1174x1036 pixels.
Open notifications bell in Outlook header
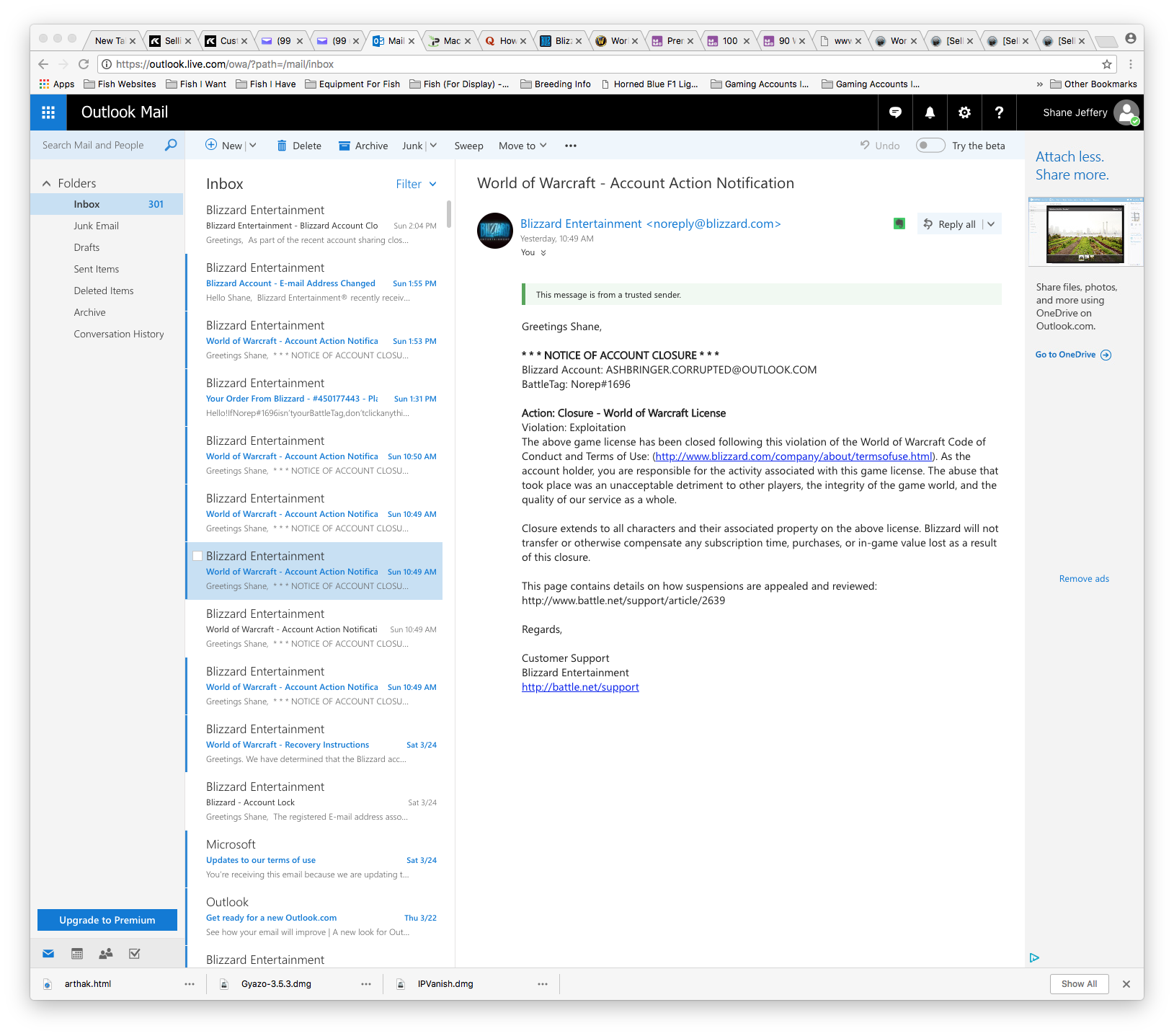930,112
